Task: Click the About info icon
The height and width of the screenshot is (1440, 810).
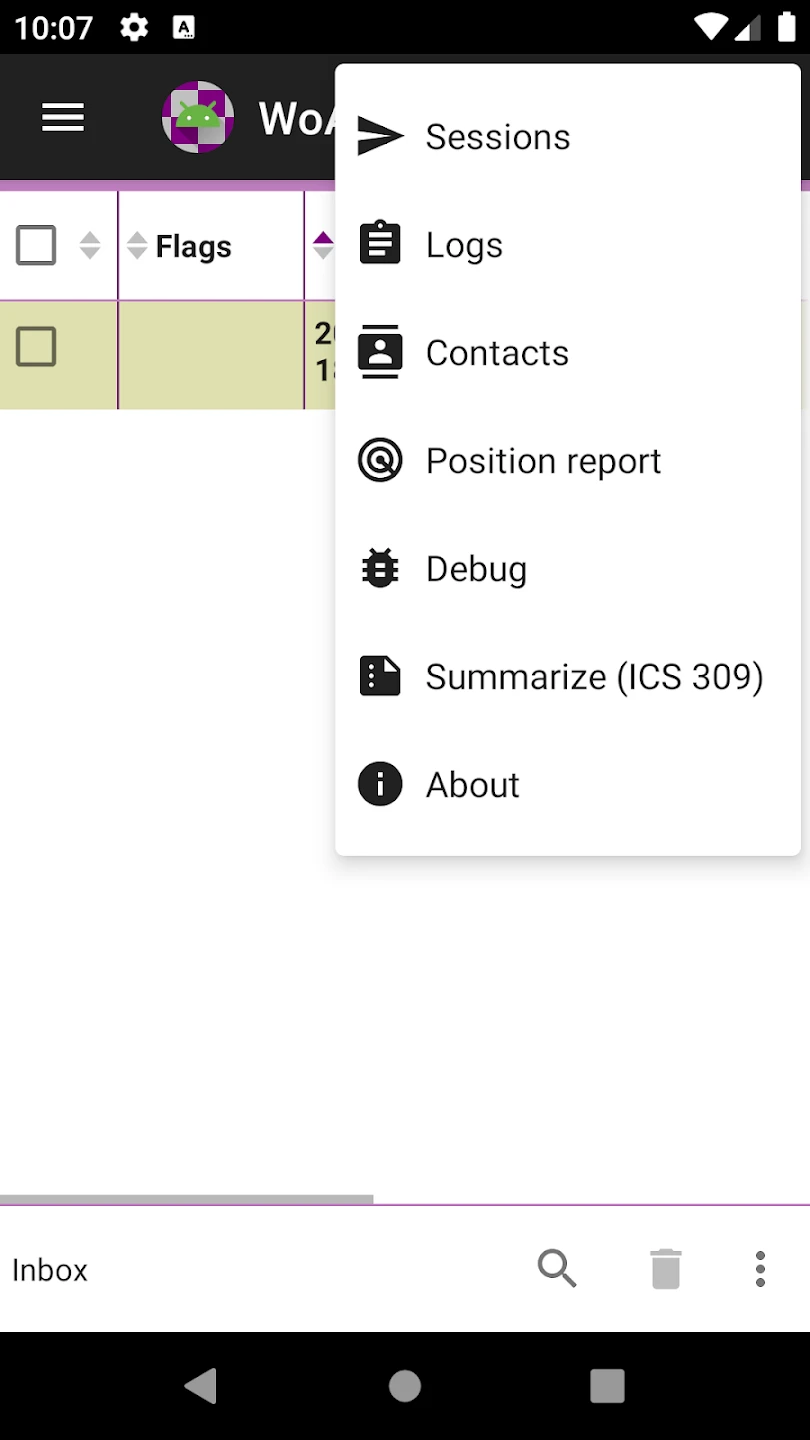Action: 380,785
